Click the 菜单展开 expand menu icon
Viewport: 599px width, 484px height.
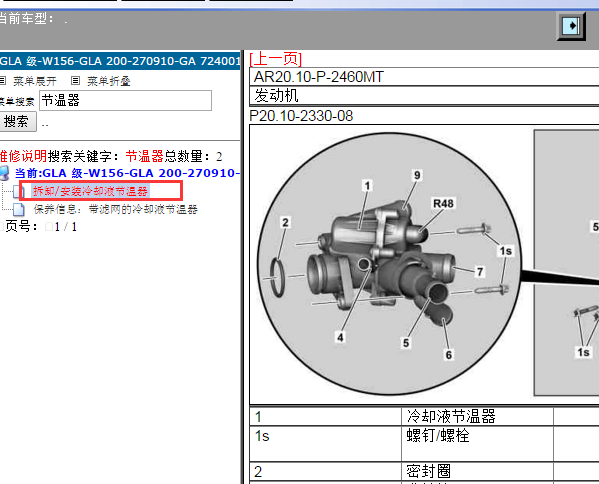coord(2,81)
